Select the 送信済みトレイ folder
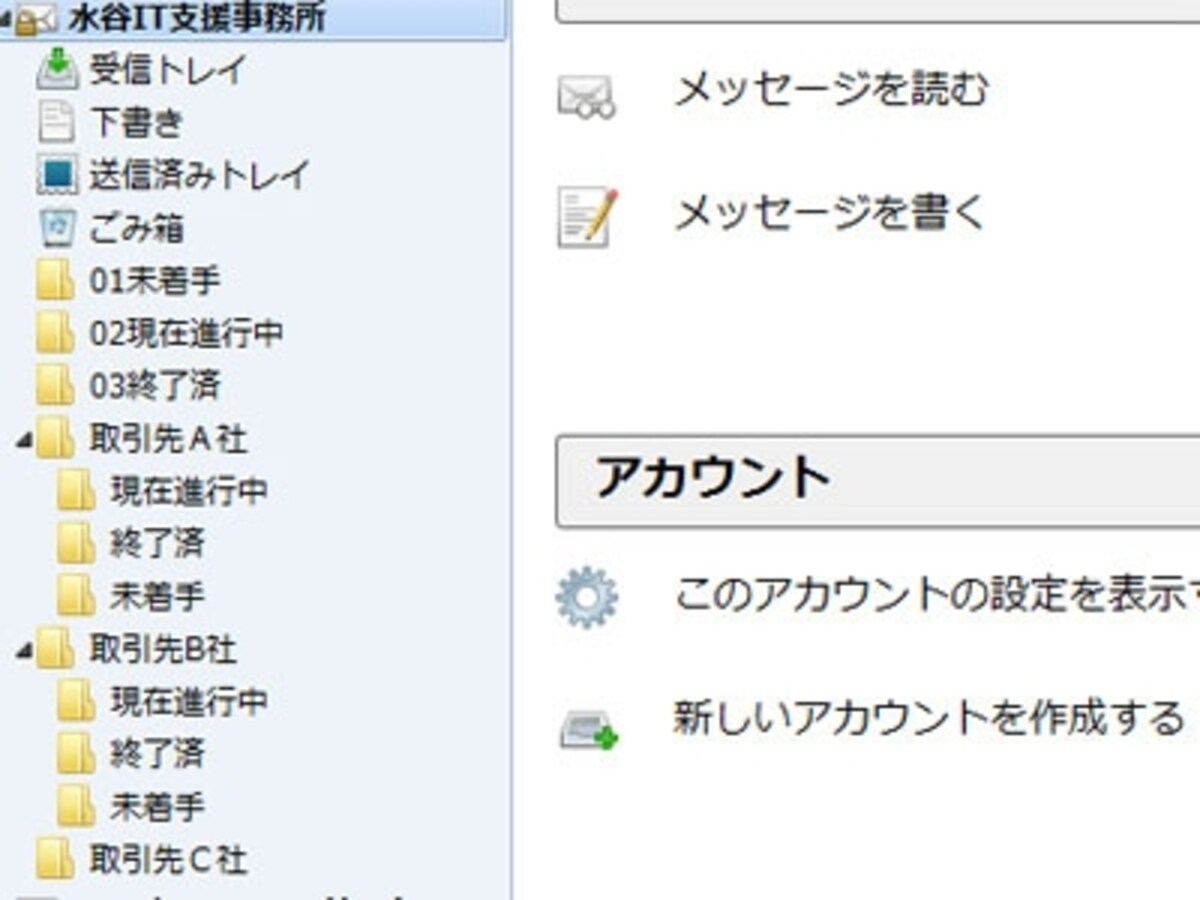 point(200,176)
